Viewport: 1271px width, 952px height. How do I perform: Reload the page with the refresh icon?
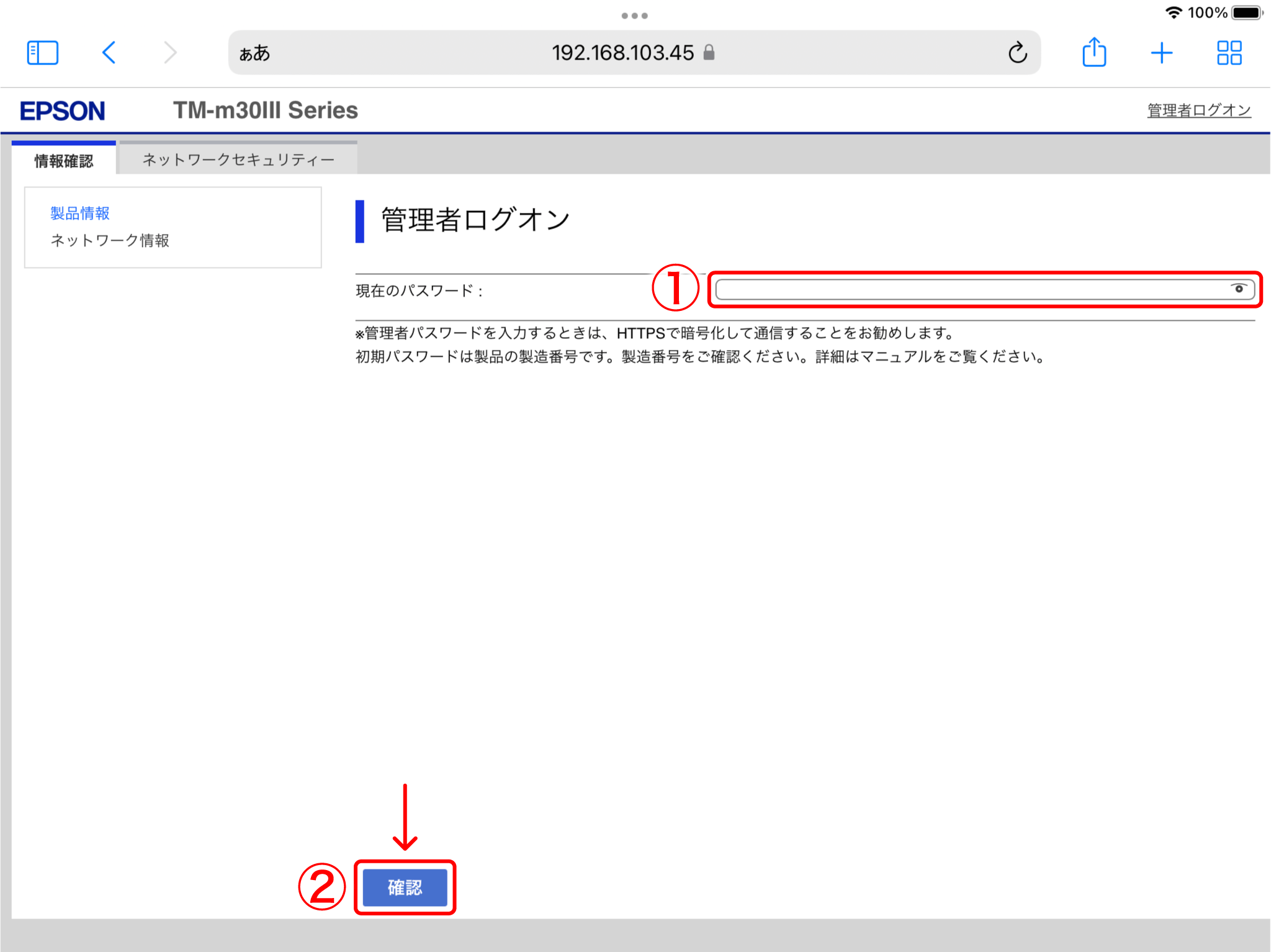(x=1017, y=53)
